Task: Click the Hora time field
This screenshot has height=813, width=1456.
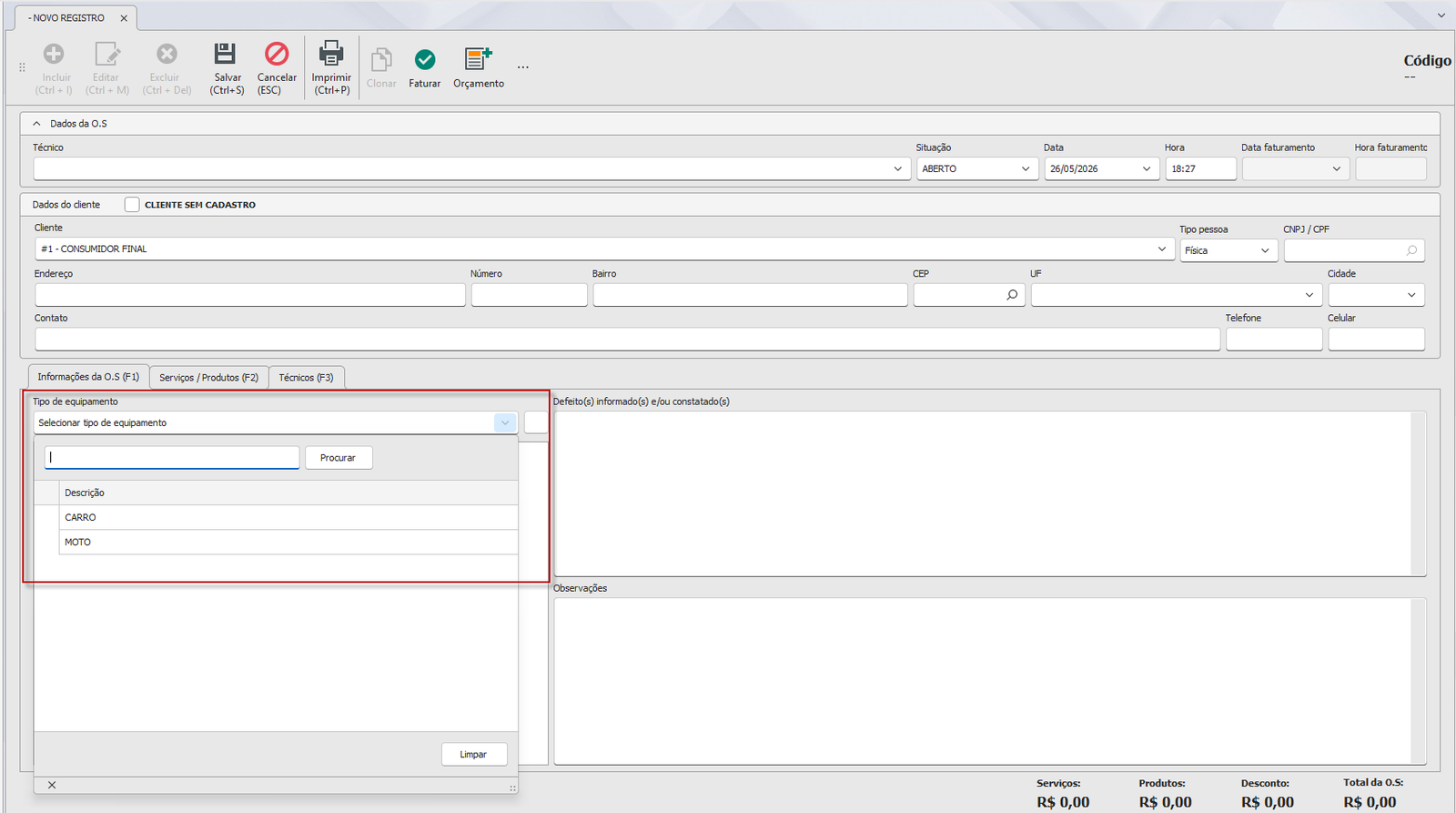Action: (x=1201, y=168)
